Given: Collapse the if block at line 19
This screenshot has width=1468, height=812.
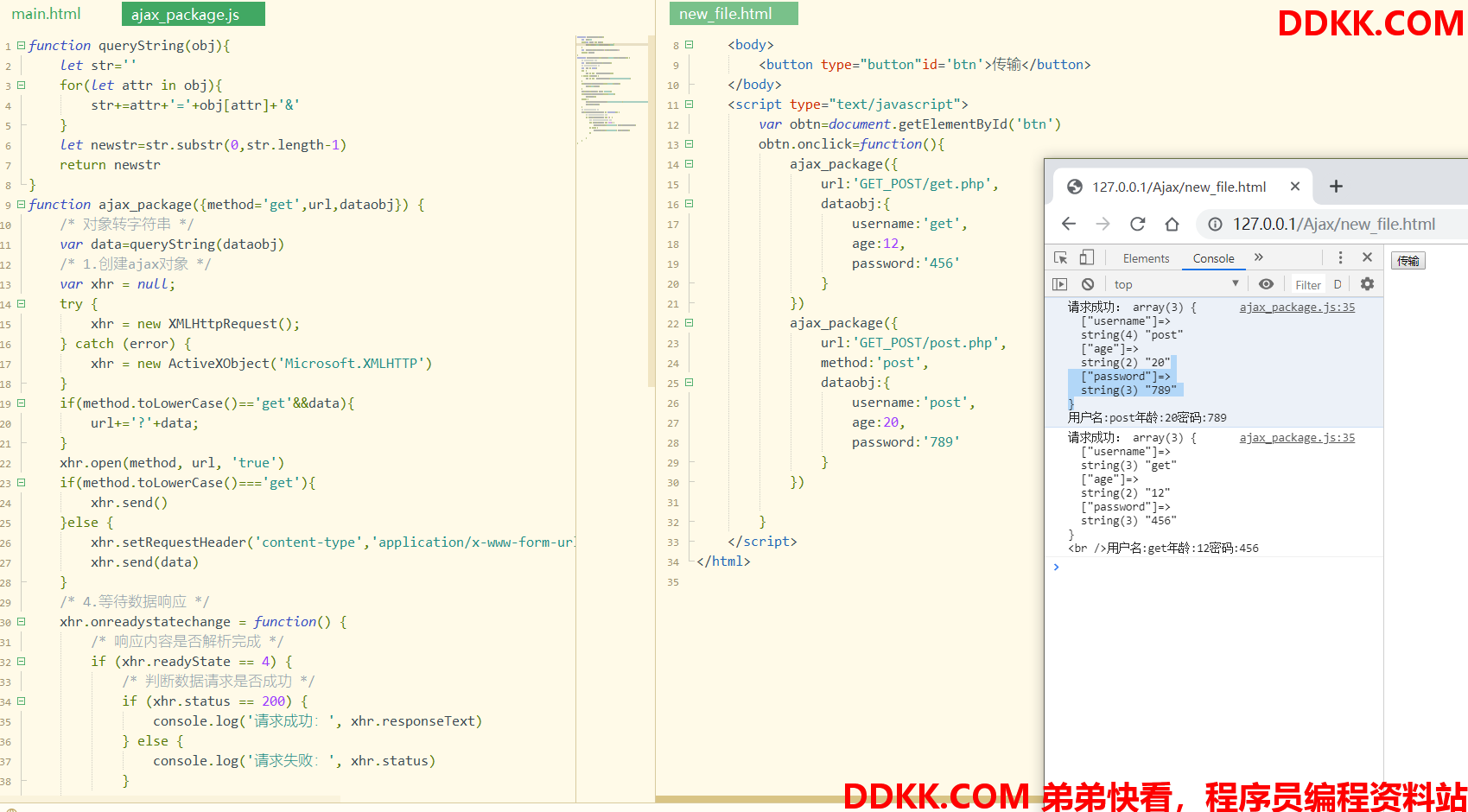Looking at the screenshot, I should [x=21, y=403].
